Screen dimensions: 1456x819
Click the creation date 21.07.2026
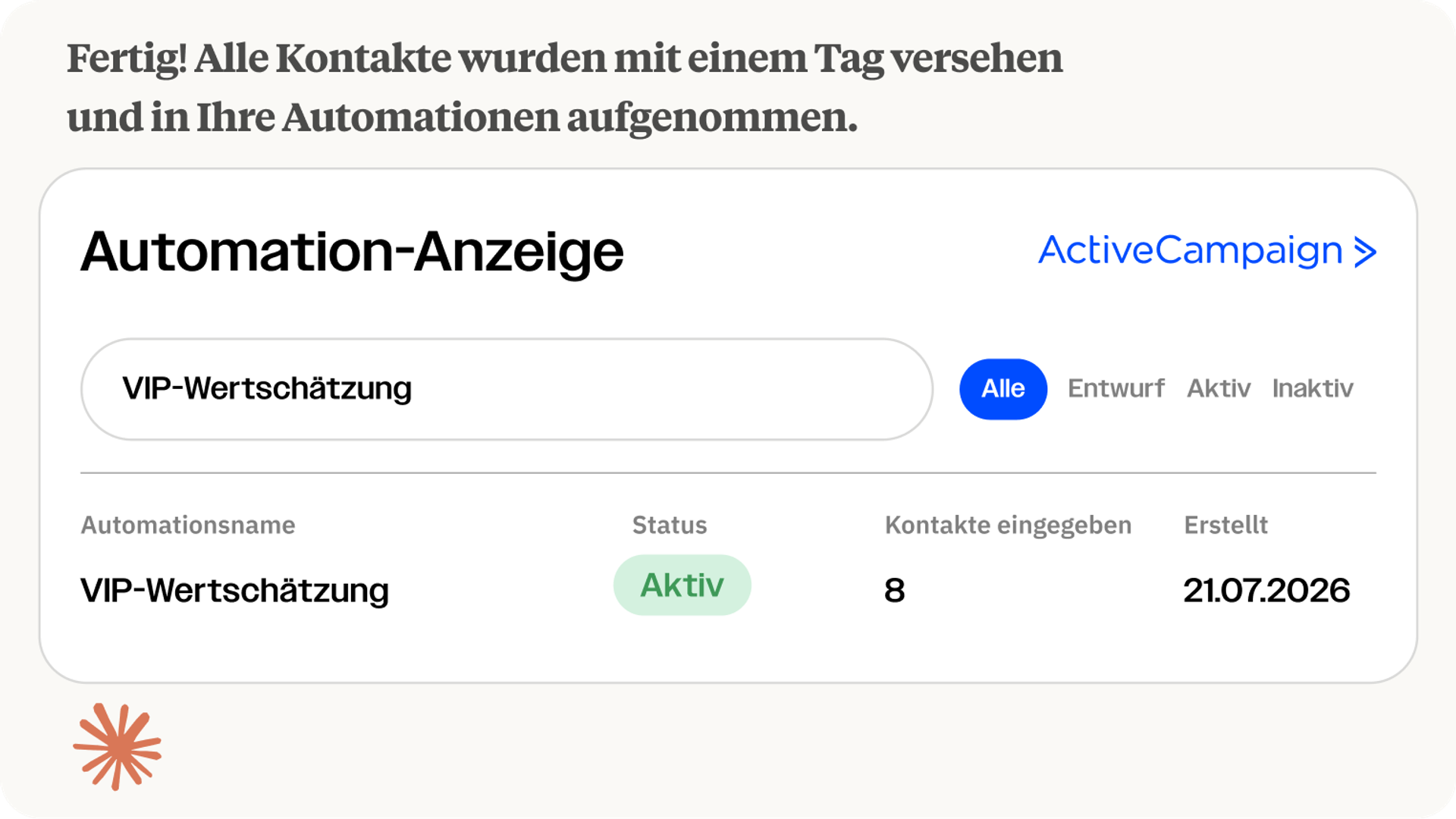(x=1266, y=591)
